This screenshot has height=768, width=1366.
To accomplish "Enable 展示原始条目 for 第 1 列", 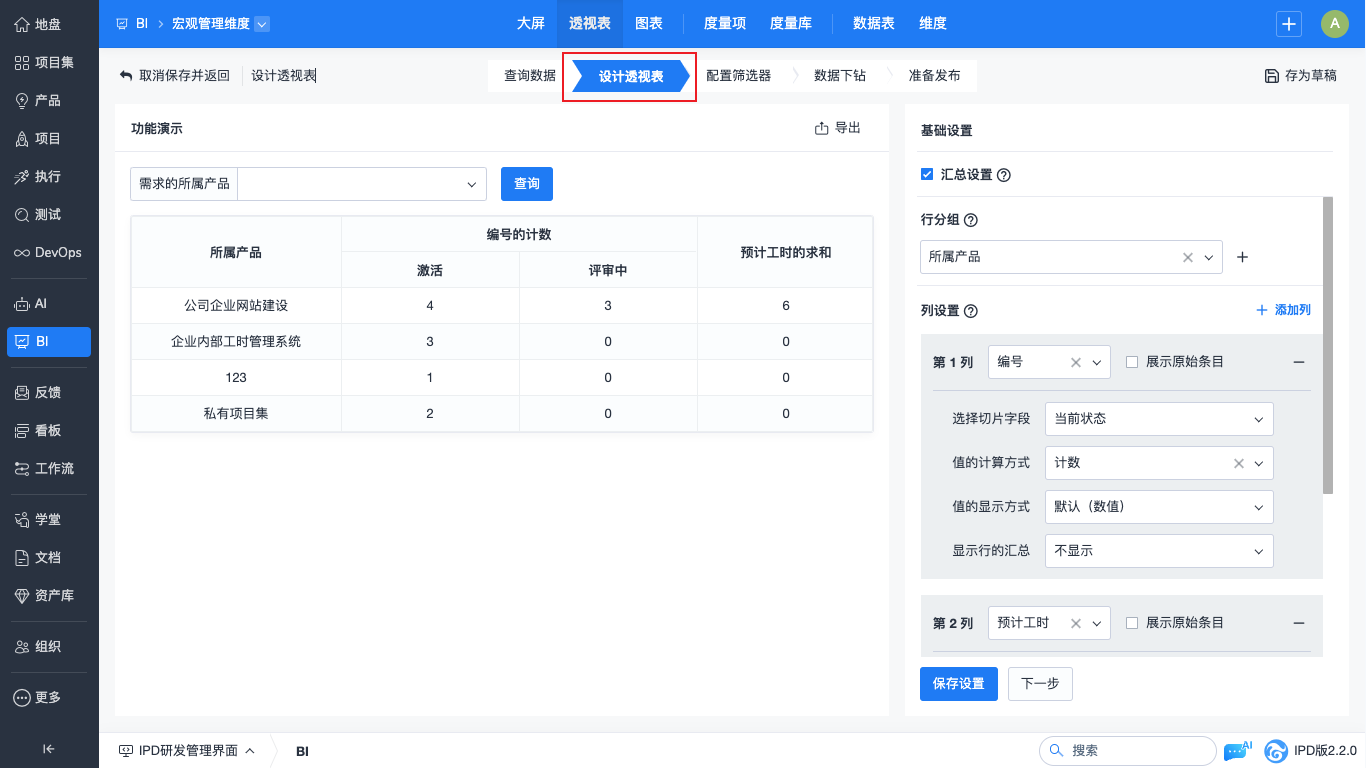I will [x=1132, y=362].
